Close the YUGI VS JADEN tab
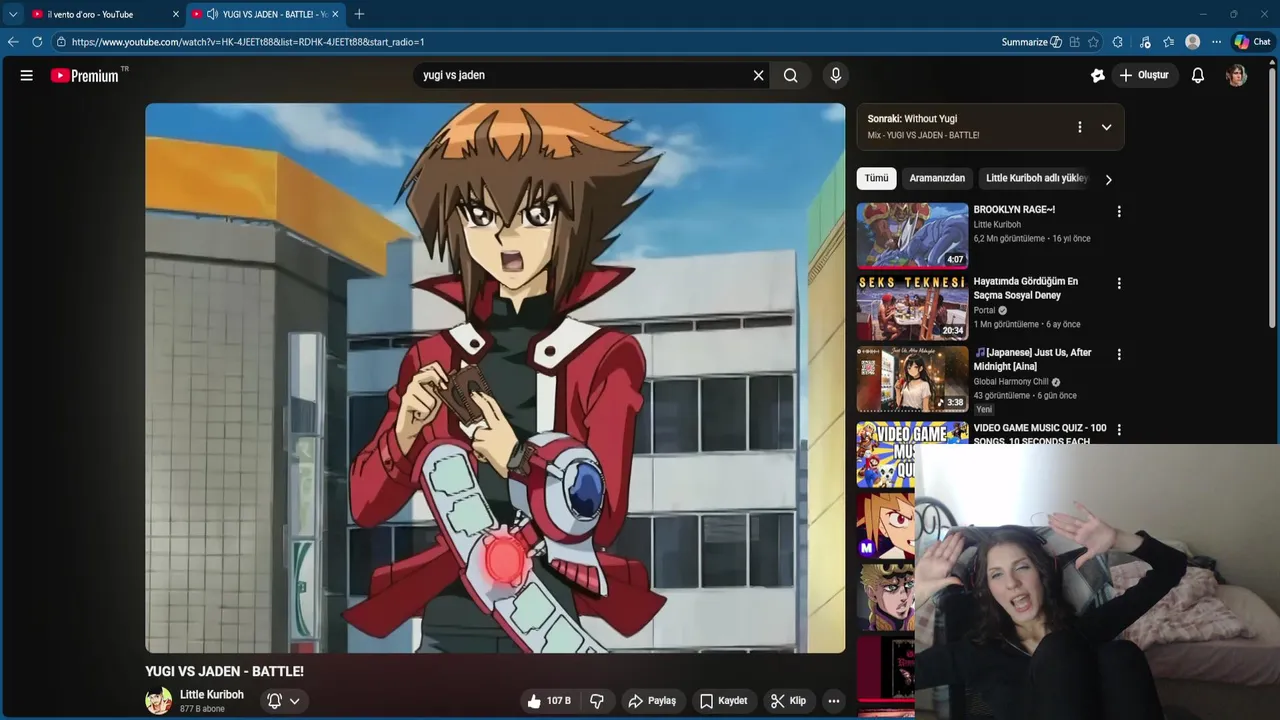Screen dimensions: 1280x720 pyautogui.click(x=335, y=14)
